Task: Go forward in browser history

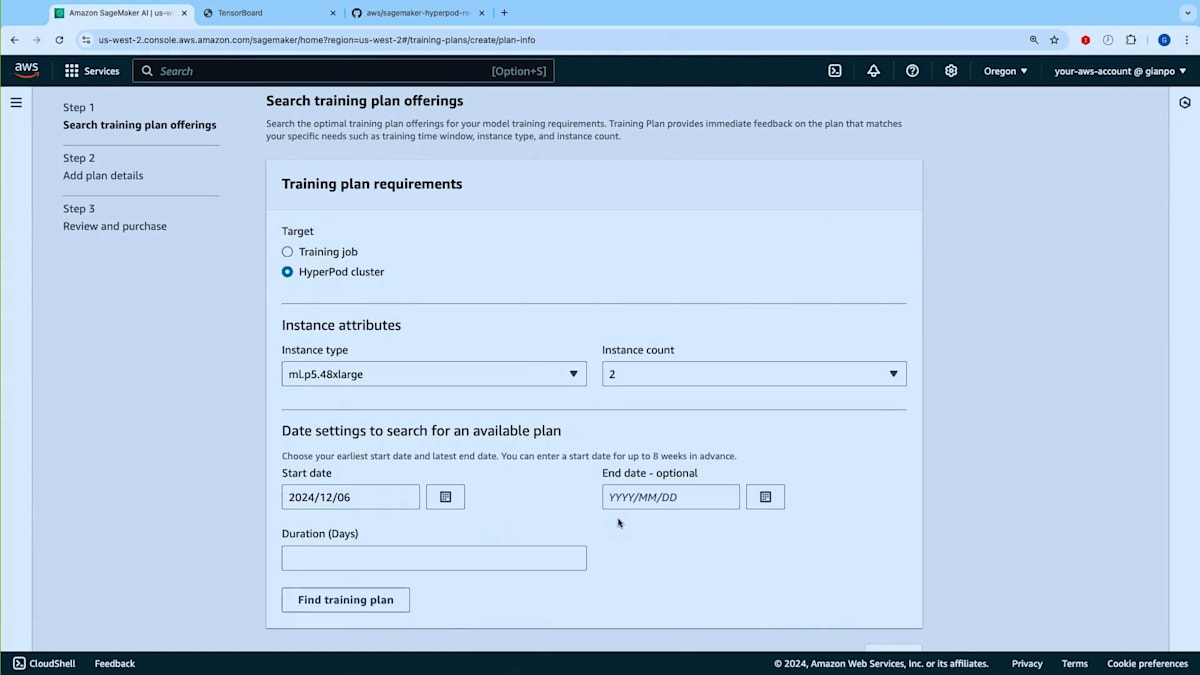Action: click(37, 40)
